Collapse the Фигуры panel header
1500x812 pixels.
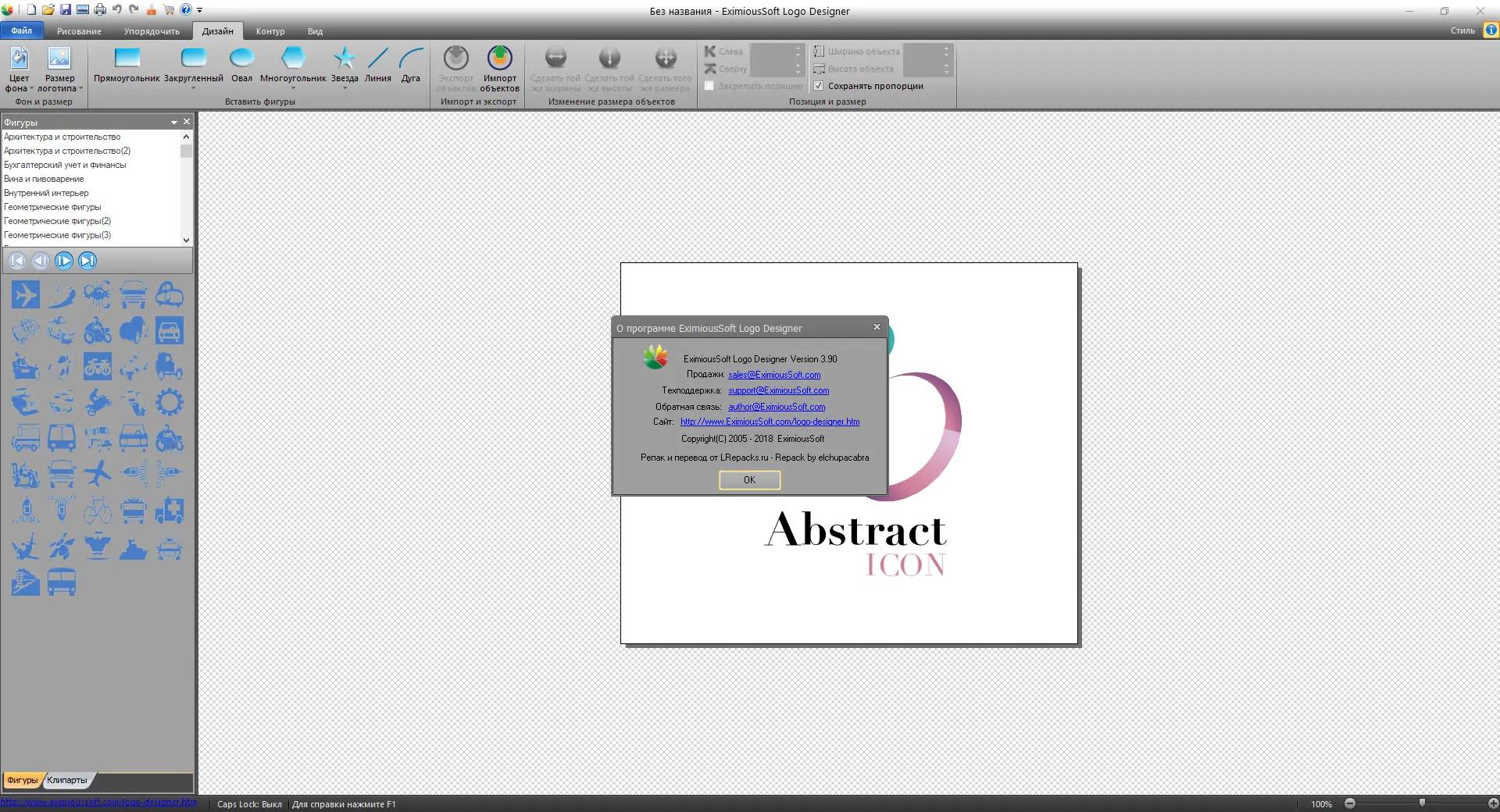click(173, 123)
